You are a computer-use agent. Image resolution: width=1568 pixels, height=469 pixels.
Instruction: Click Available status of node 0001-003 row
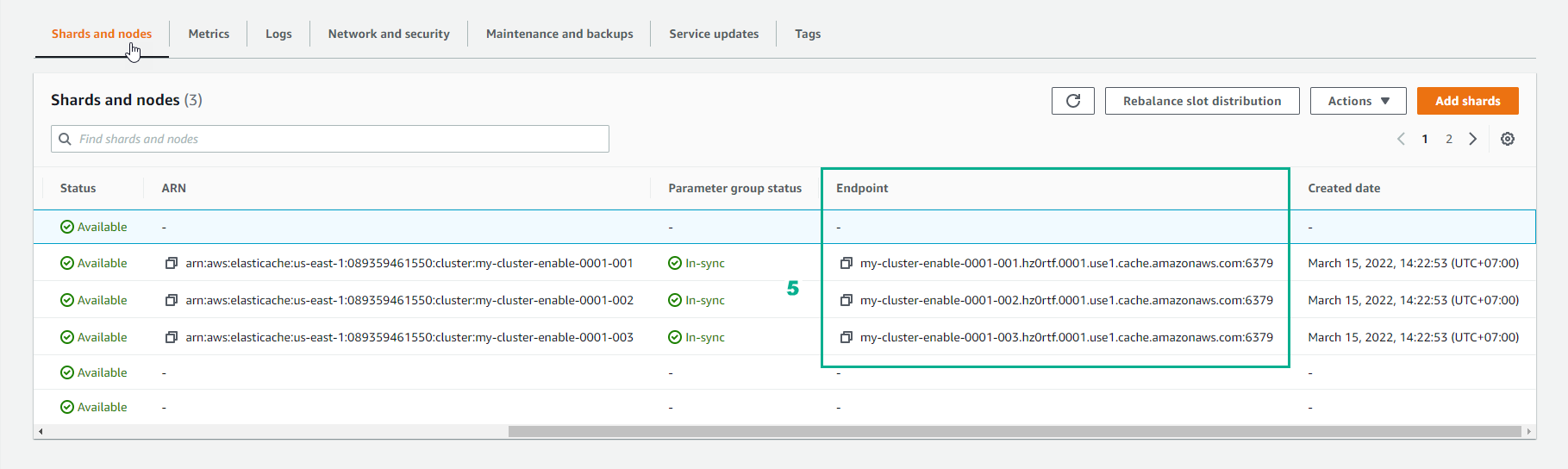[x=94, y=337]
